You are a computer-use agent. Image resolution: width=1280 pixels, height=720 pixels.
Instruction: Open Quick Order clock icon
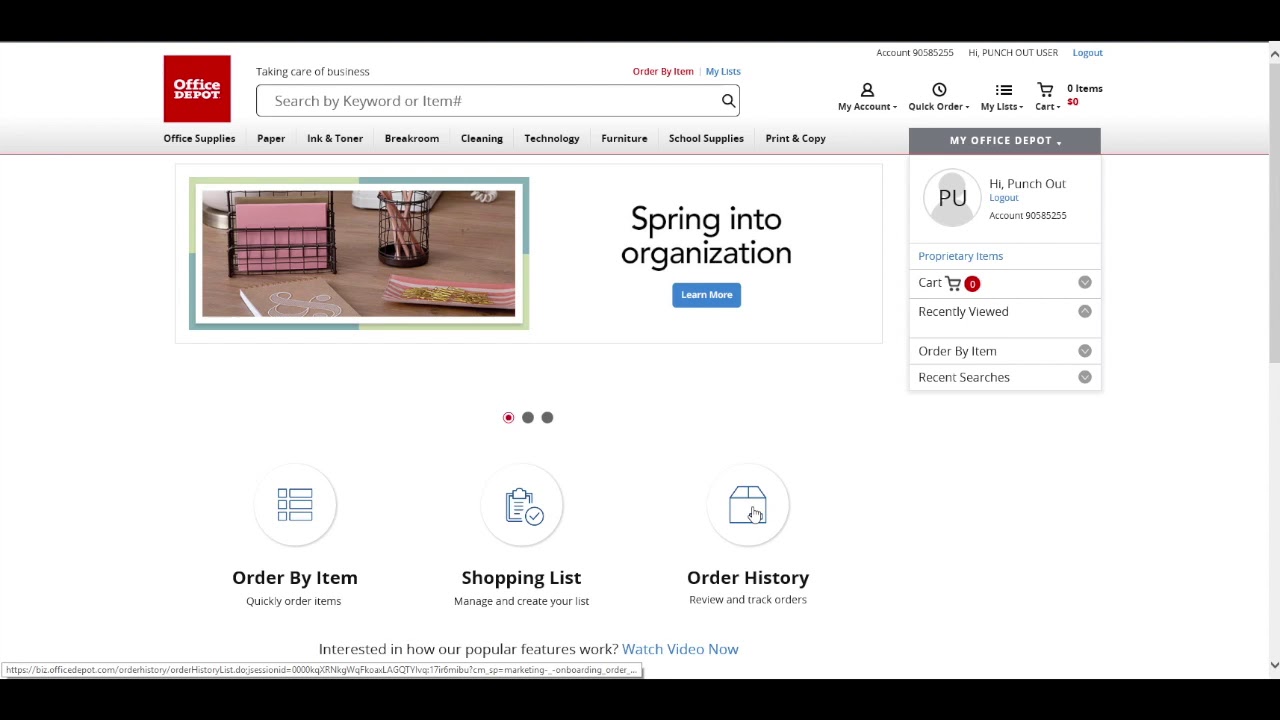(939, 90)
